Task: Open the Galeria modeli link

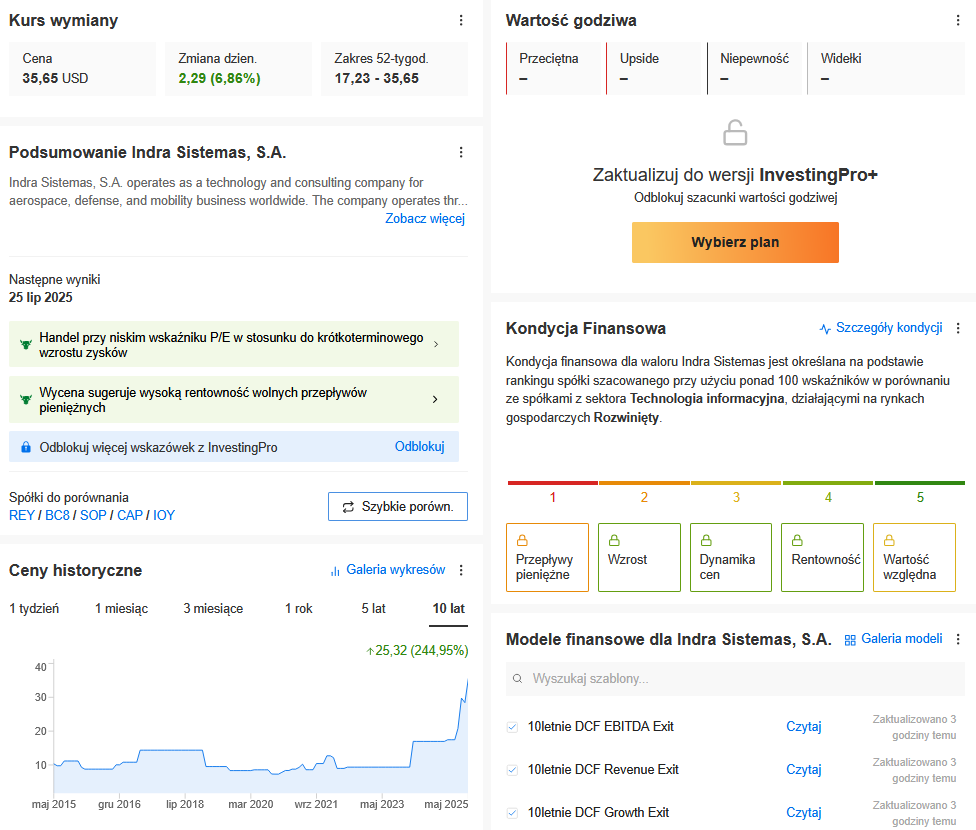Action: [902, 639]
